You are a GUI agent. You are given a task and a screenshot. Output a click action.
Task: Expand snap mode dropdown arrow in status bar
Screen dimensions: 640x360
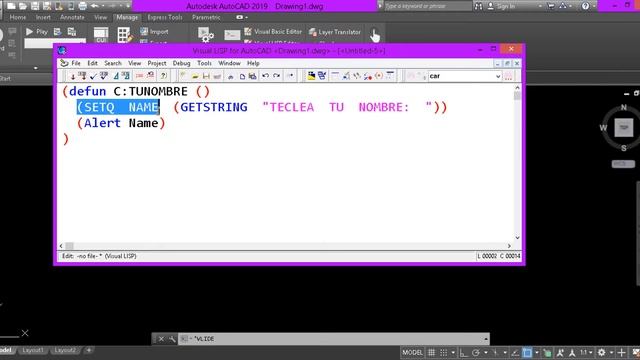[453, 353]
